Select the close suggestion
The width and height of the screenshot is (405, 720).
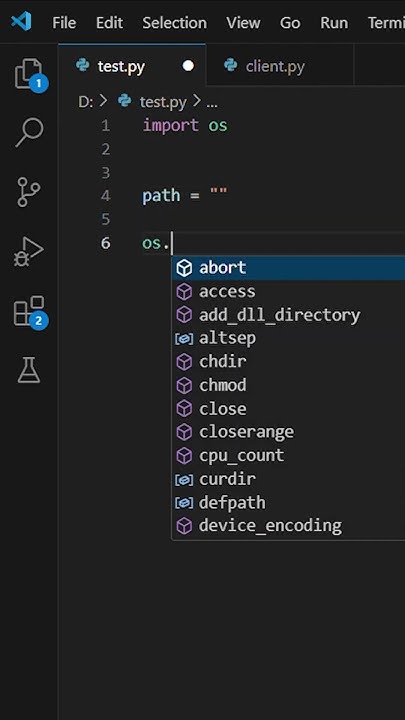[x=288, y=408]
